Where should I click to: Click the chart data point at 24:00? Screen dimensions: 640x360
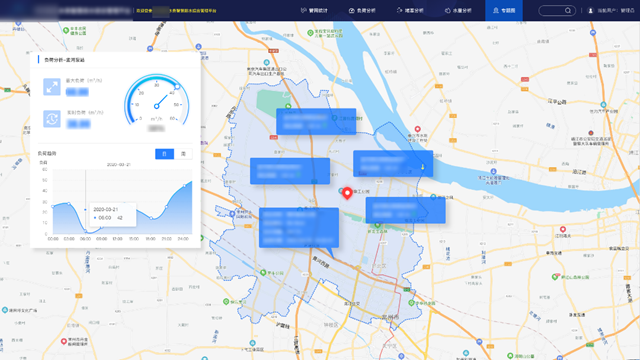pyautogui.click(x=184, y=185)
